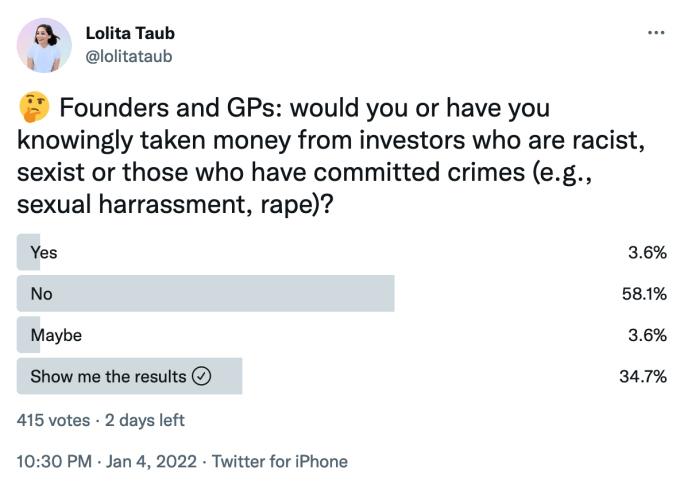Open the Twitter for iPhone source link
The width and height of the screenshot is (680, 488).
point(279,461)
